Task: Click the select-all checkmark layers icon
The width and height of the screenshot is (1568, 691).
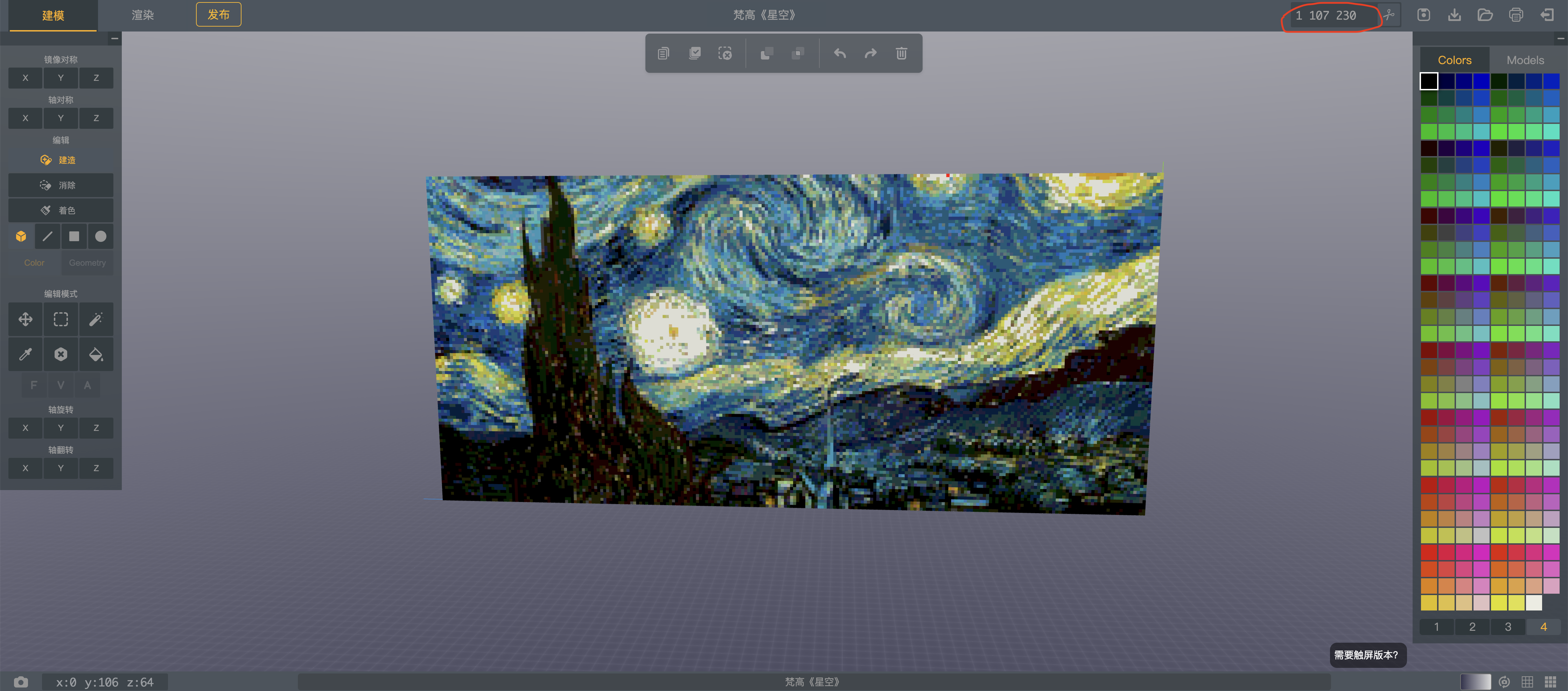Action: pyautogui.click(x=694, y=54)
